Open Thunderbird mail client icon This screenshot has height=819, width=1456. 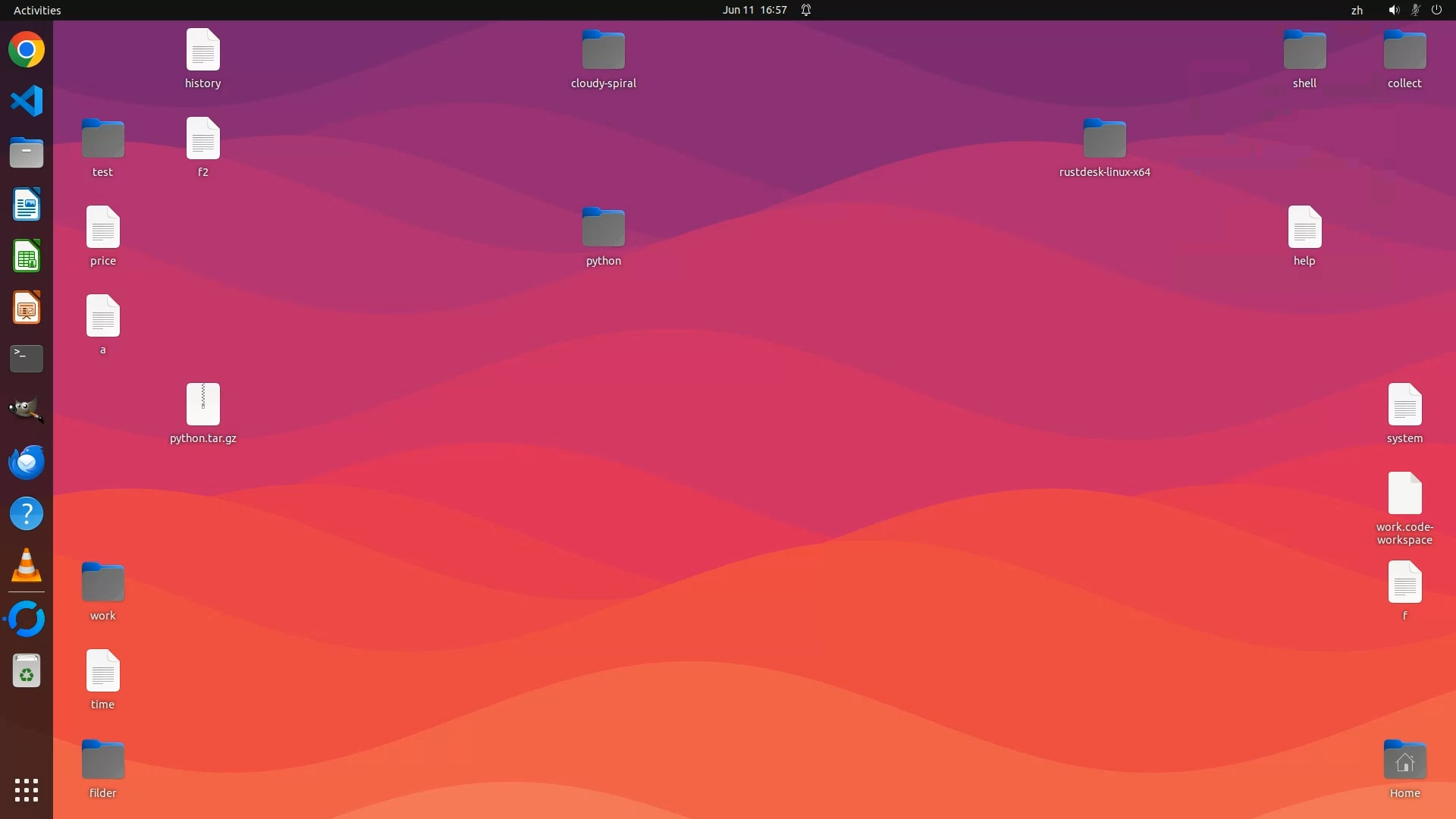[27, 462]
